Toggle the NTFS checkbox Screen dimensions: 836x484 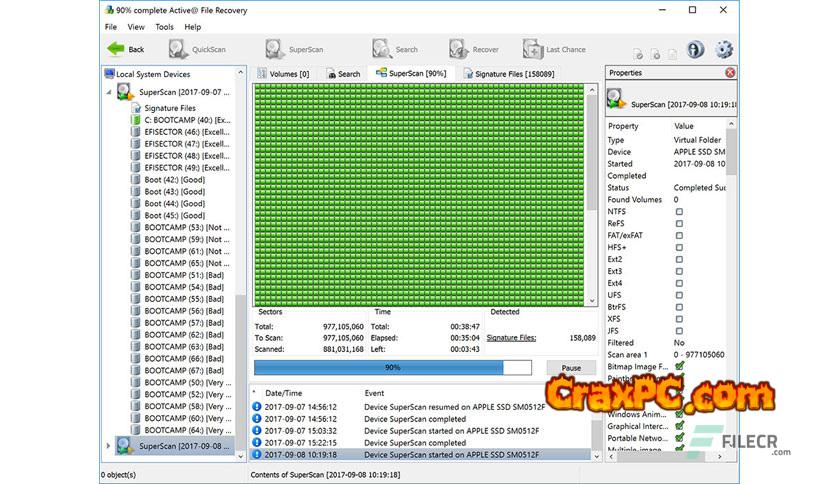pyautogui.click(x=679, y=212)
